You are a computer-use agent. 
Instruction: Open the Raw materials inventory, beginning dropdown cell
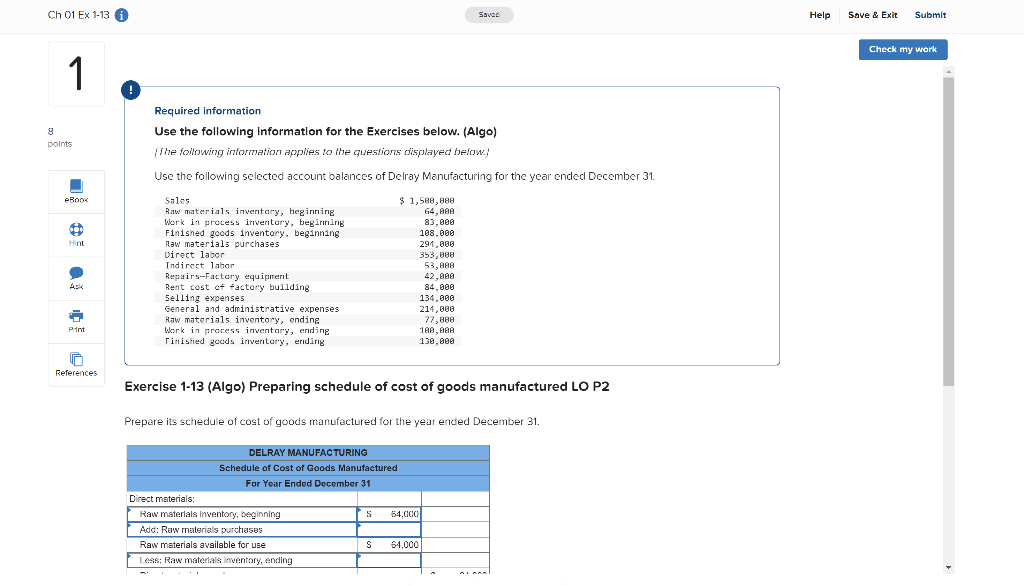[242, 514]
